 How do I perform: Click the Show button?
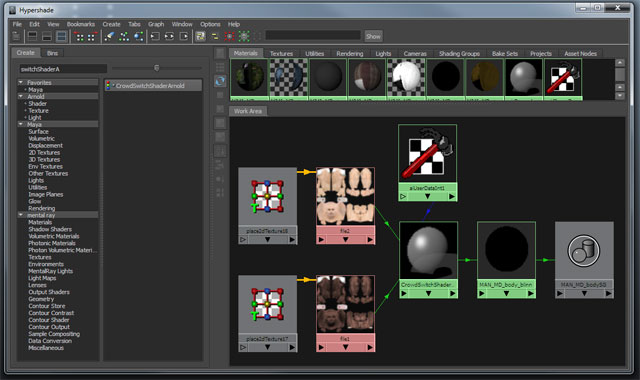point(373,36)
